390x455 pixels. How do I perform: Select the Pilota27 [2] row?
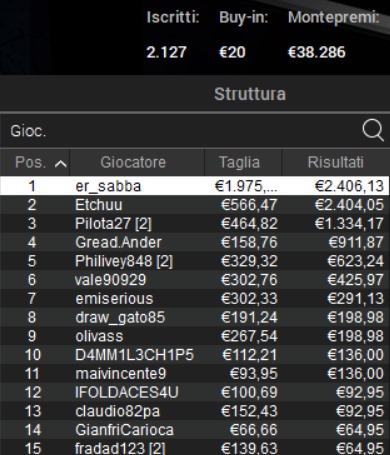click(195, 223)
